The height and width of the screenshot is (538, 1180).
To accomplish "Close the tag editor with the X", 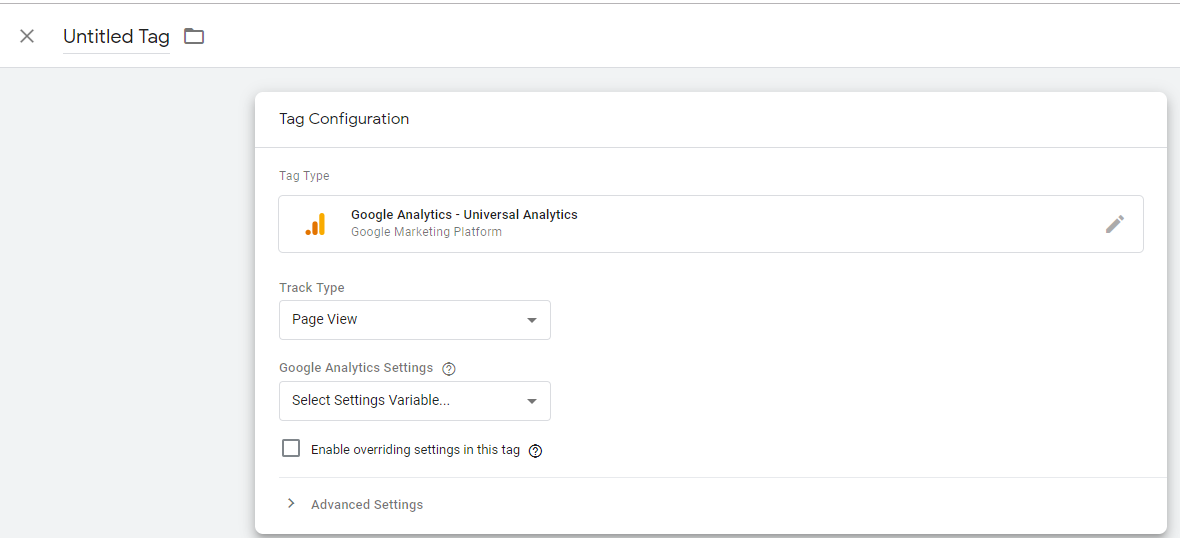I will tap(27, 36).
